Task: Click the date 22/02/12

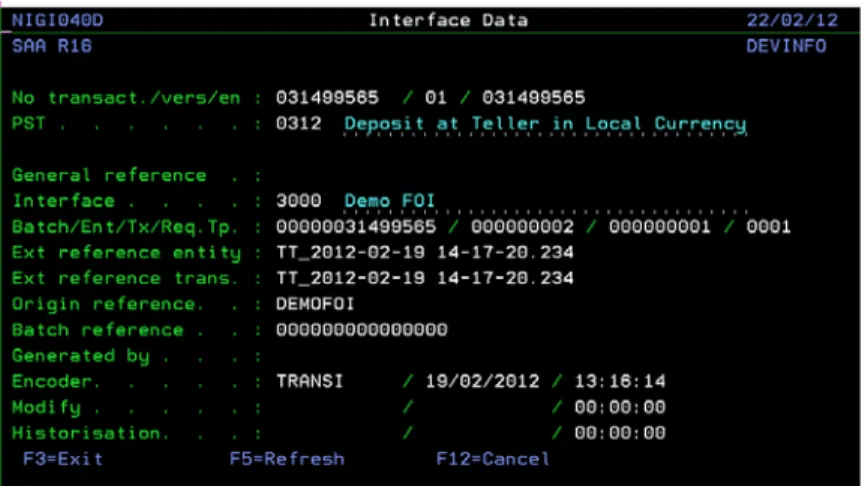Action: click(792, 20)
